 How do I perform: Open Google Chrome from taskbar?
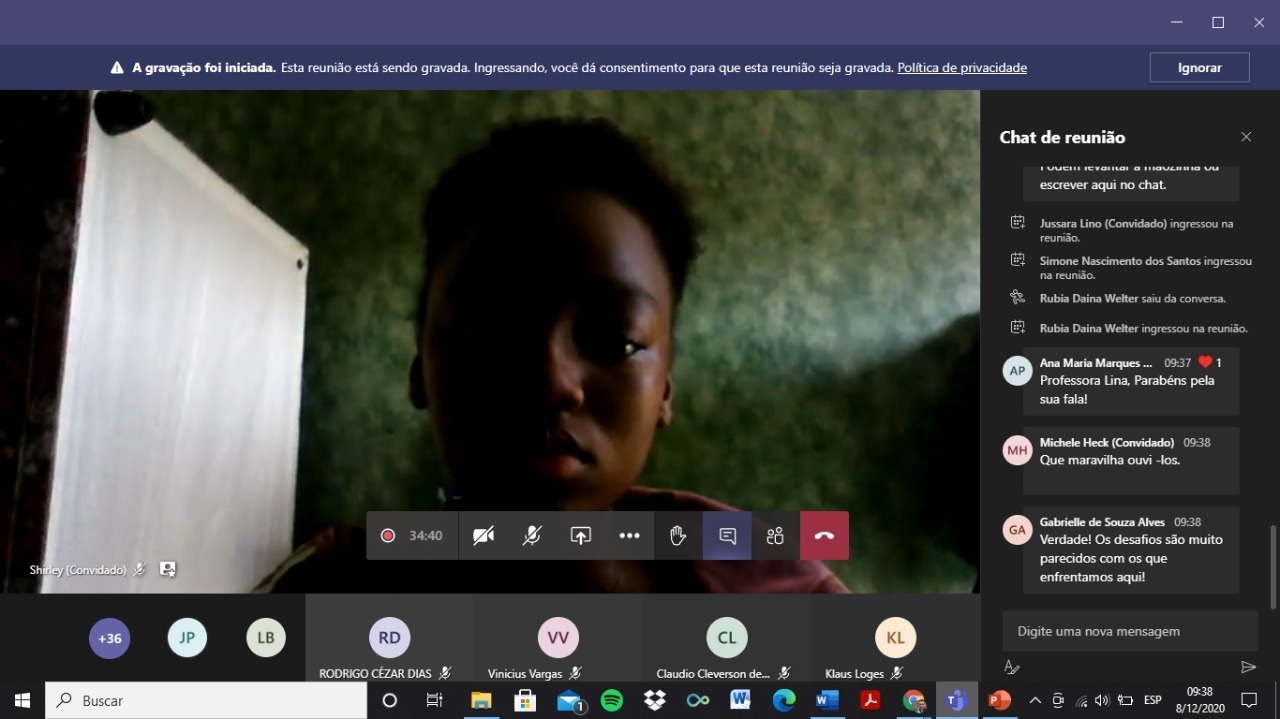click(x=913, y=700)
